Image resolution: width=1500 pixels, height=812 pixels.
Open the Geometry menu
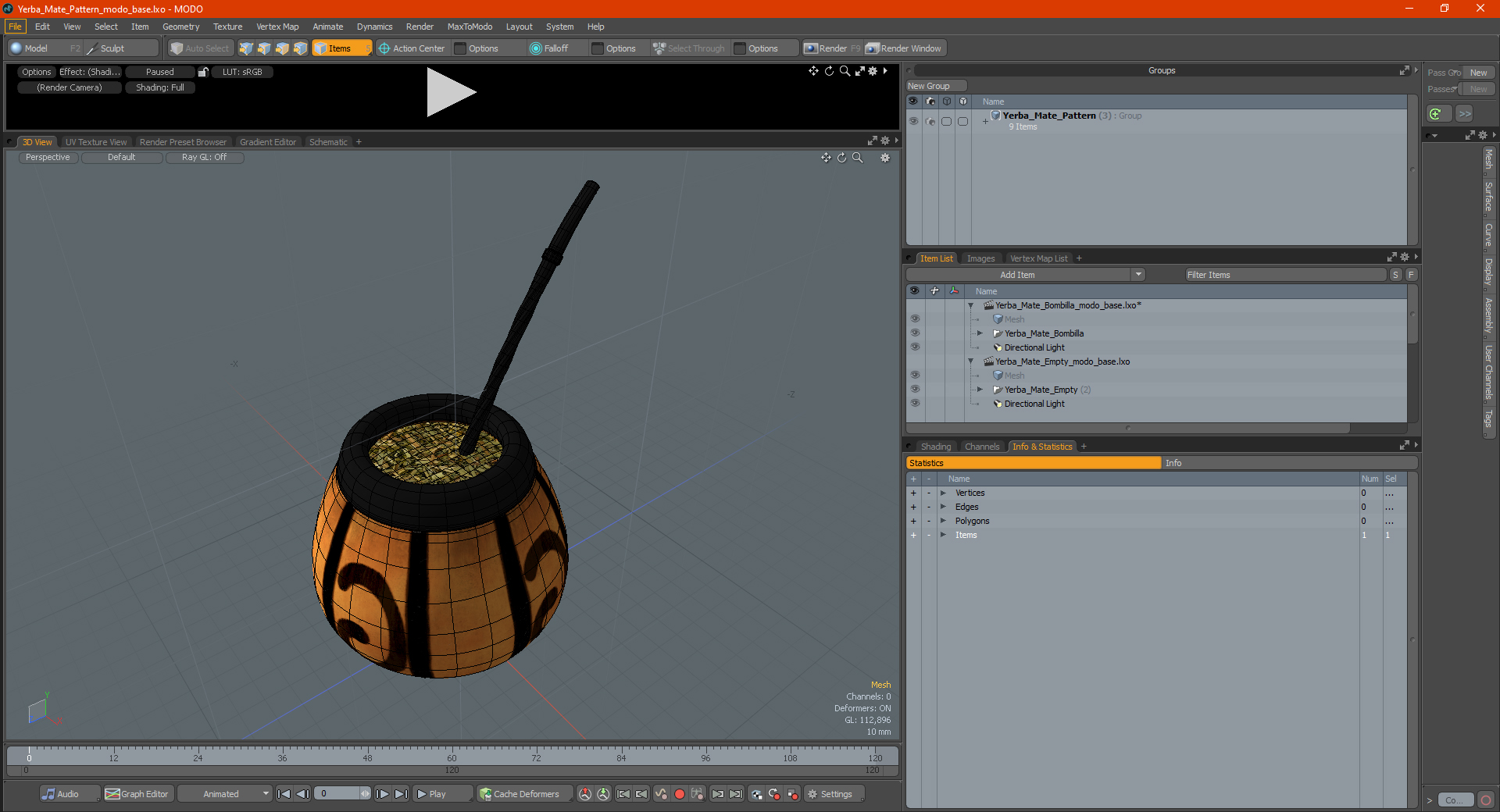point(180,27)
